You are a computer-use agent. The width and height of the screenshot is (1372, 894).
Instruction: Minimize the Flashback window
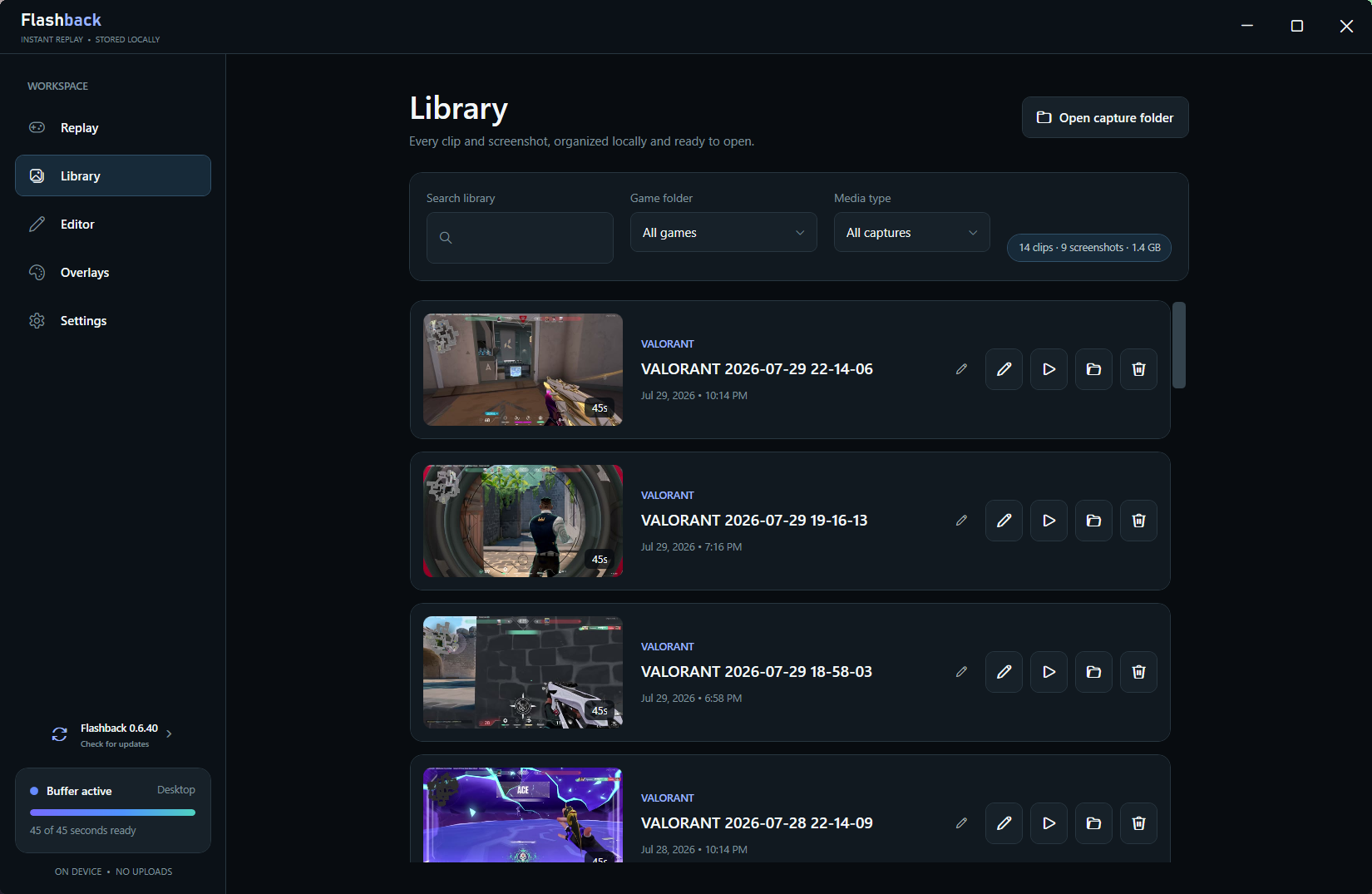point(1247,27)
